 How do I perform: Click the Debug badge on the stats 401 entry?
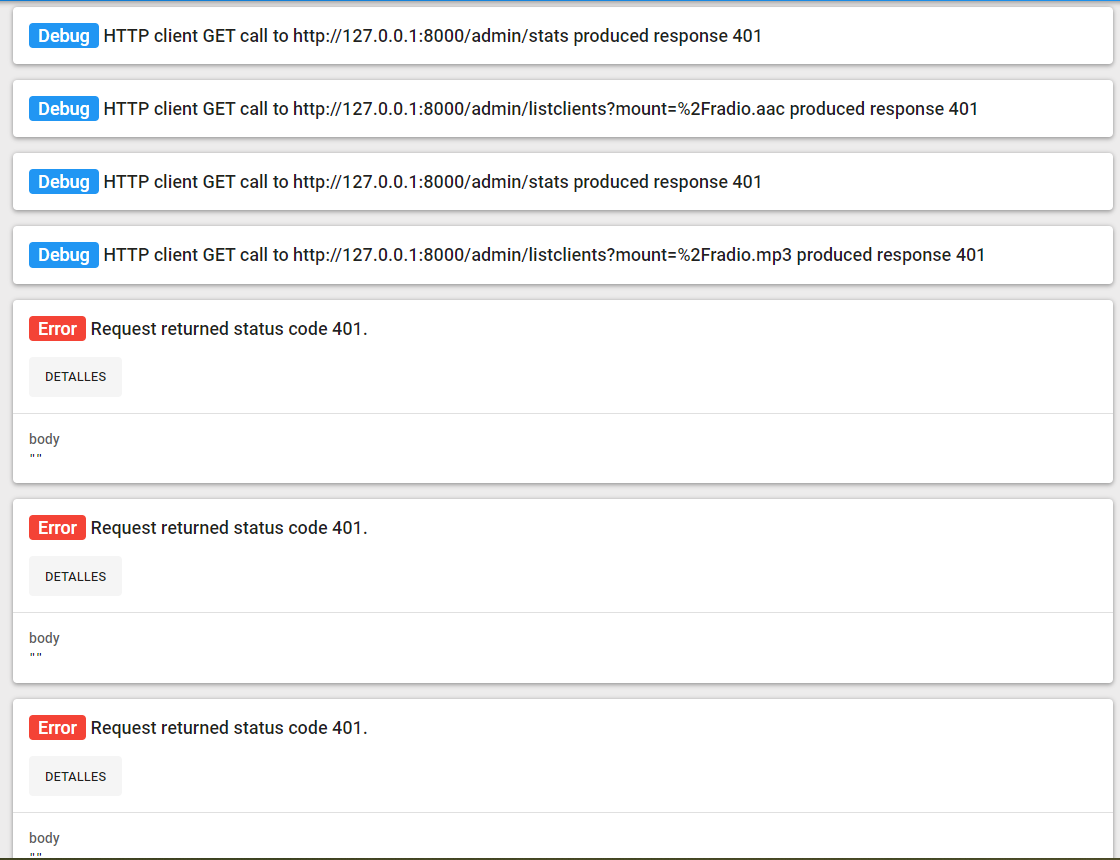point(63,35)
